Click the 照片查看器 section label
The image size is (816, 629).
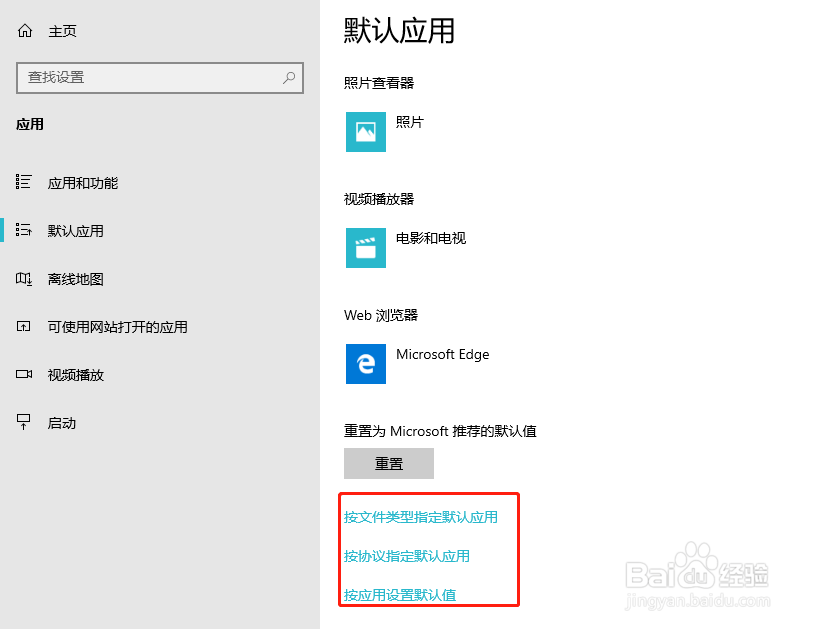379,83
